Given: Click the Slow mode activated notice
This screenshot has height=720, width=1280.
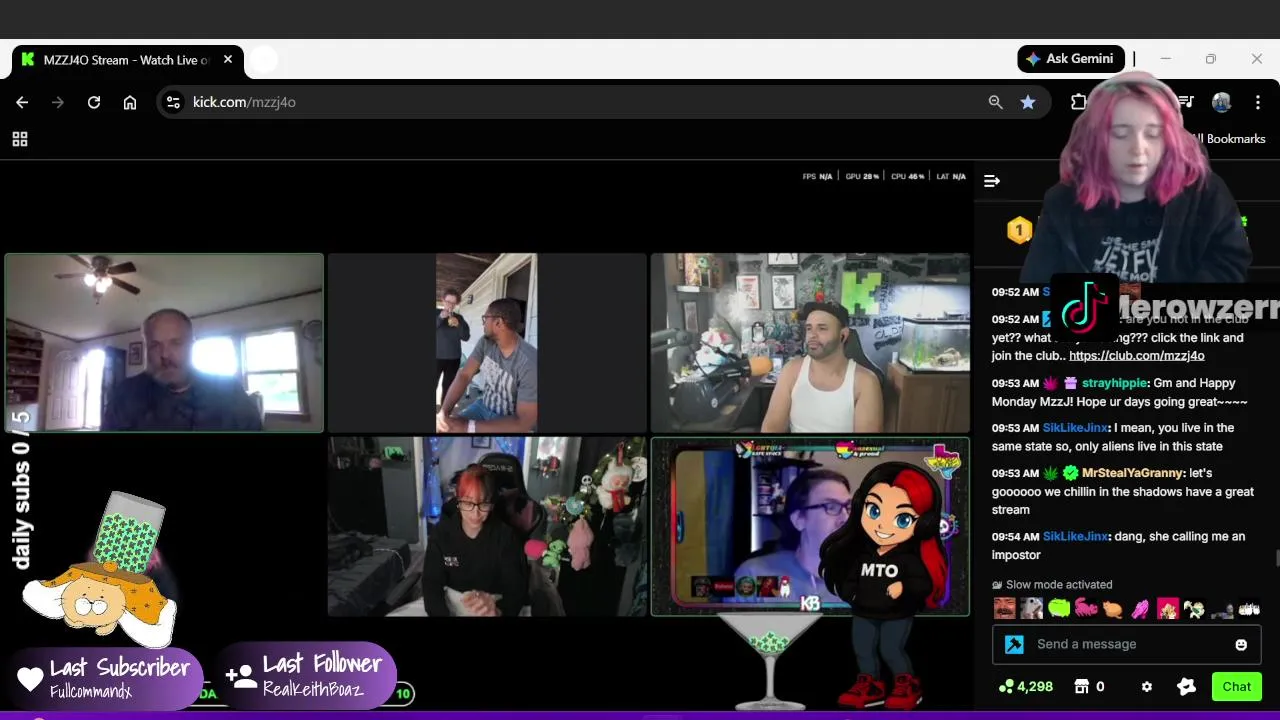Looking at the screenshot, I should pyautogui.click(x=1052, y=585).
